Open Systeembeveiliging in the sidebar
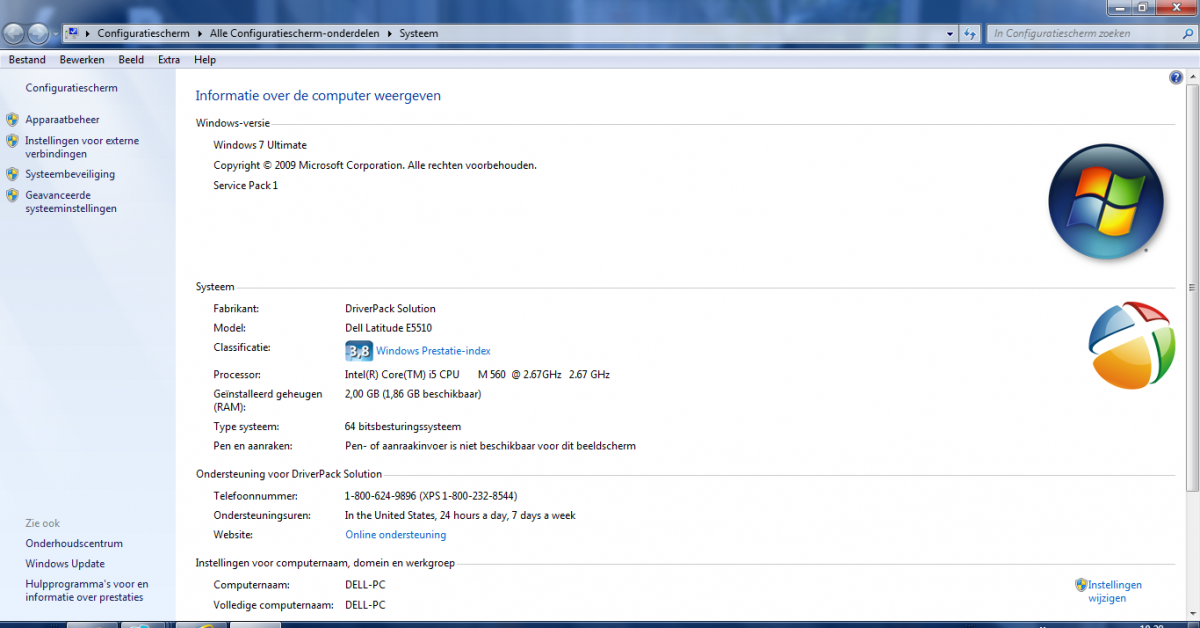This screenshot has width=1200, height=628. pyautogui.click(x=70, y=174)
